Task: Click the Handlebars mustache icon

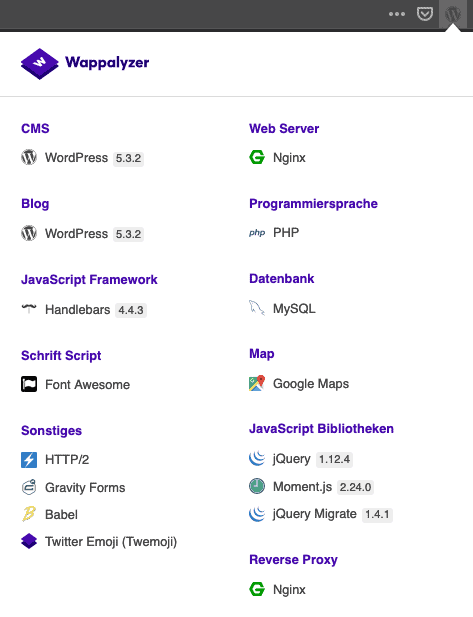Action: click(x=29, y=308)
